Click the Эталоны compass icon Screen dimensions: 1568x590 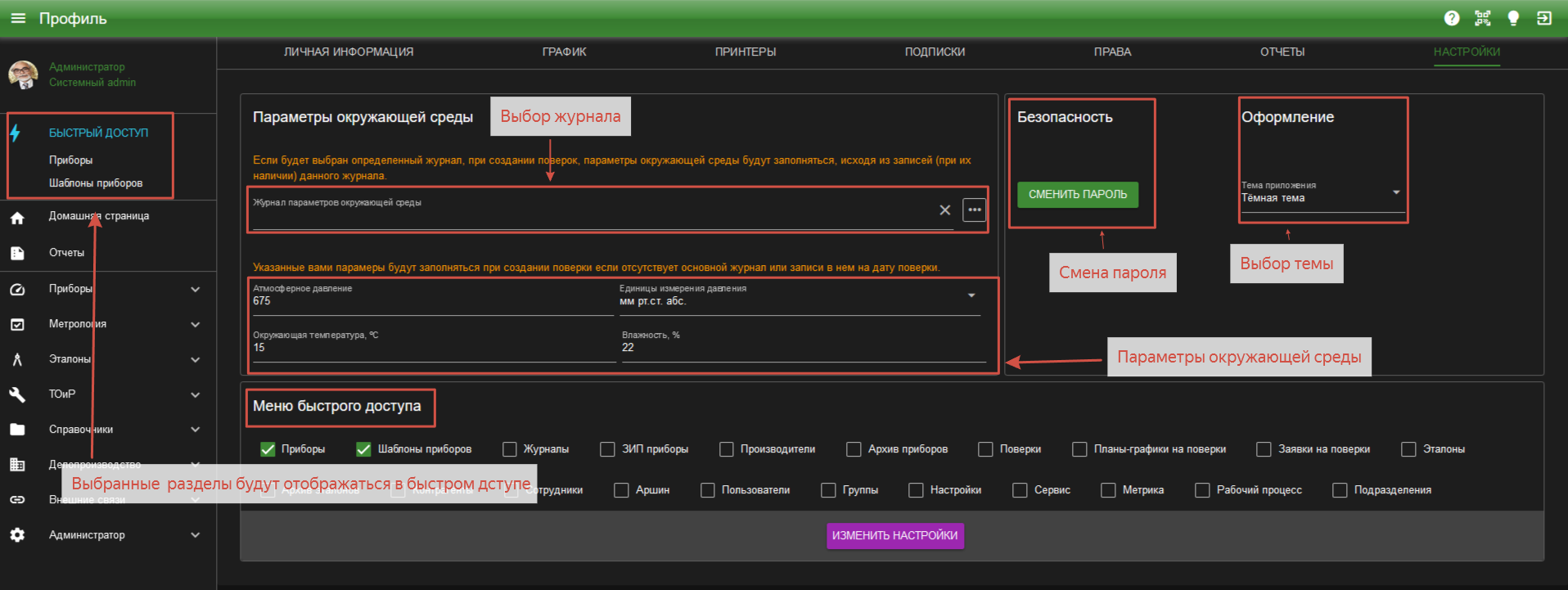[17, 359]
